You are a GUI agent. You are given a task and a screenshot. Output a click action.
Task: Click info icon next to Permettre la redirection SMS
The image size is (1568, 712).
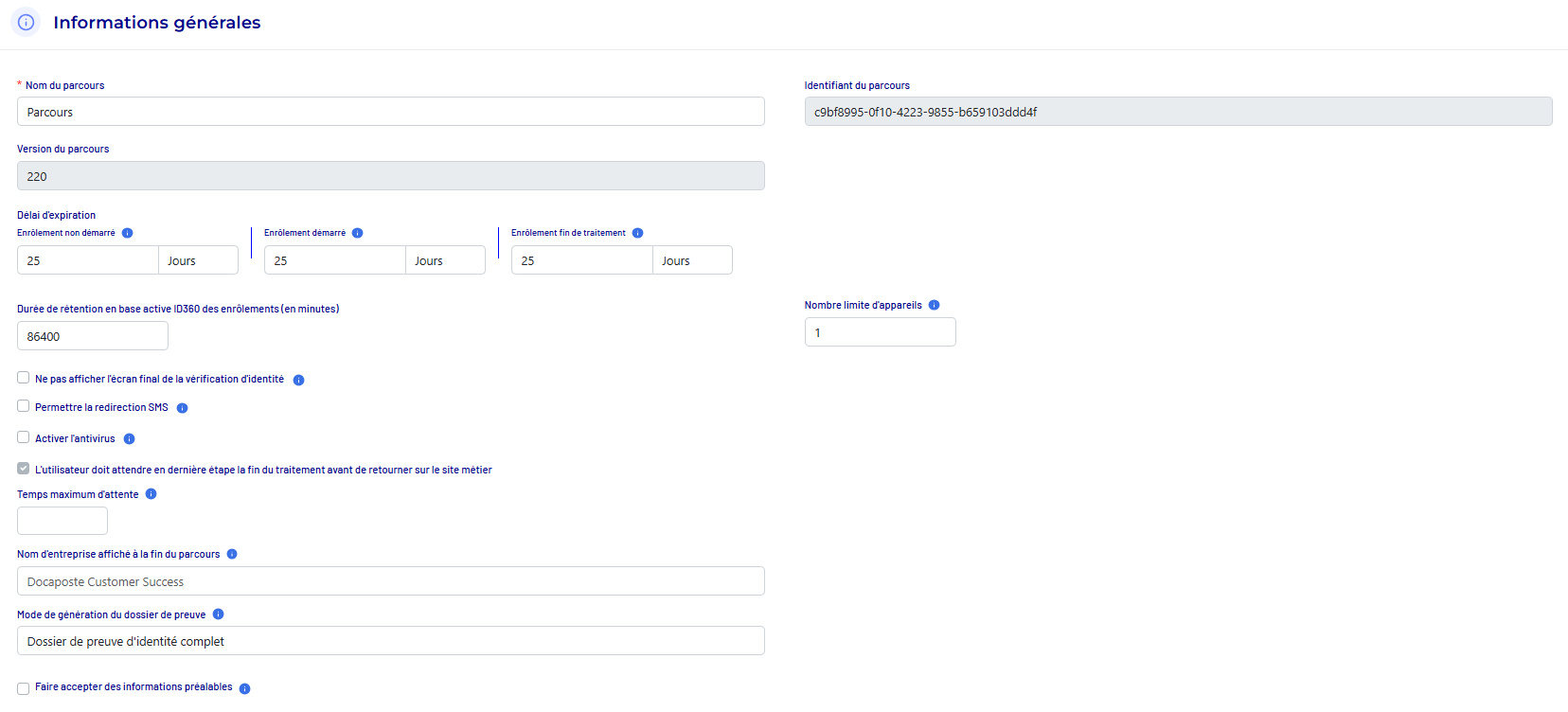click(182, 408)
